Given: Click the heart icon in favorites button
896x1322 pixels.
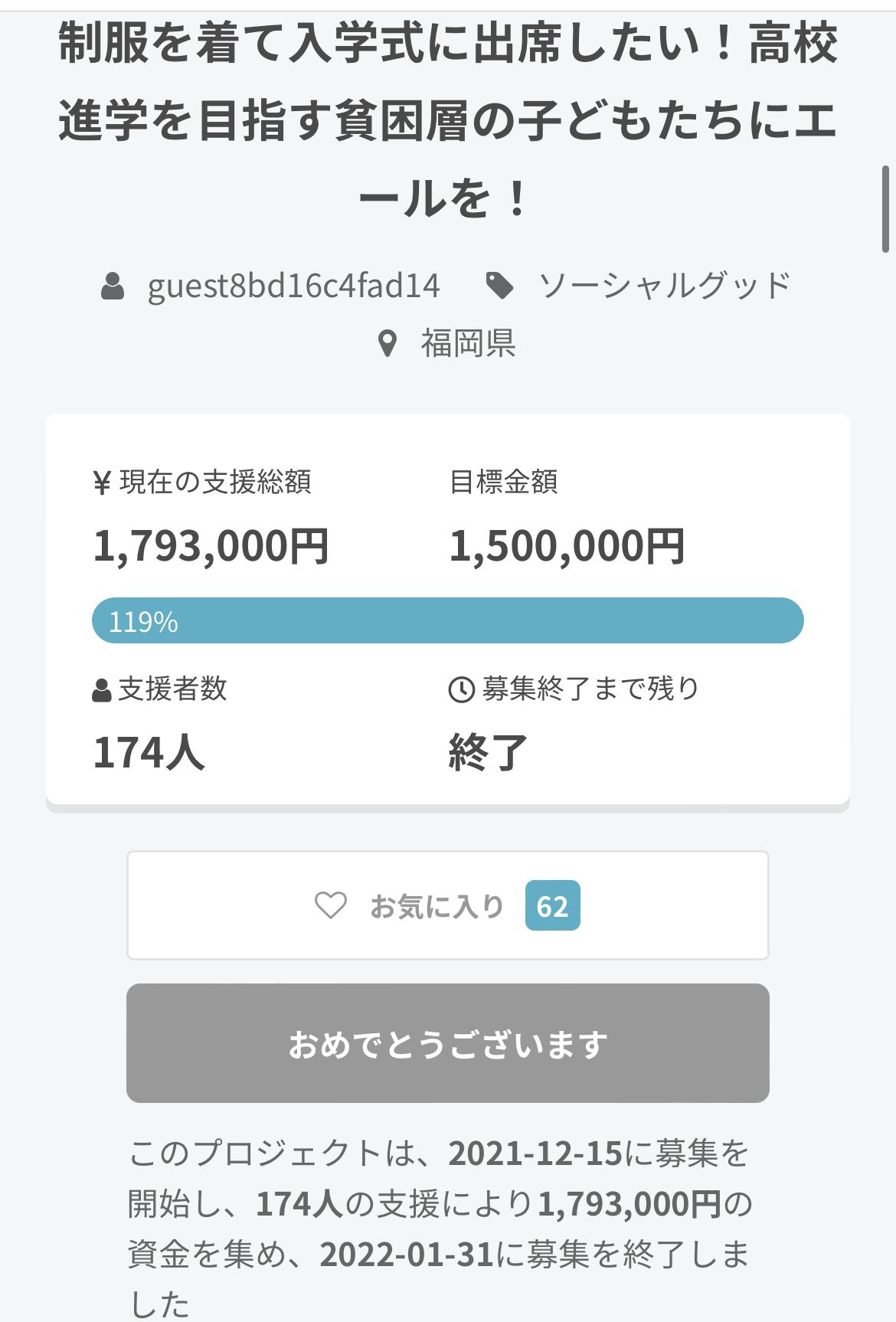Looking at the screenshot, I should [331, 906].
